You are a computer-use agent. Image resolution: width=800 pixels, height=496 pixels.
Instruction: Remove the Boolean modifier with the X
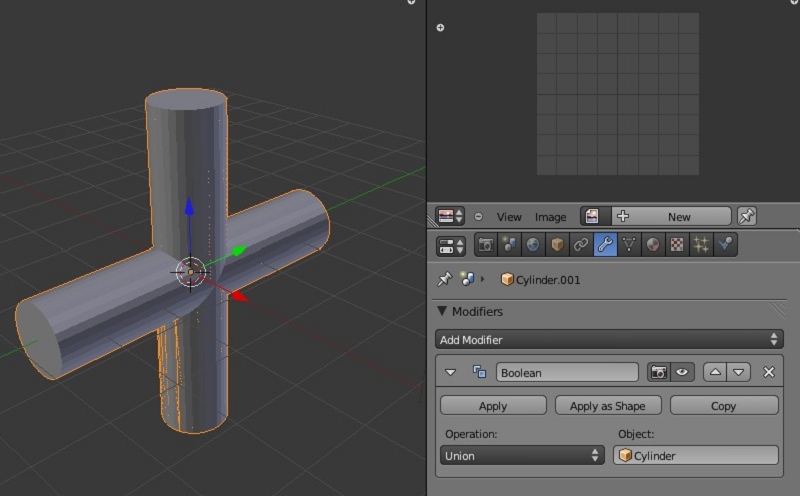pyautogui.click(x=768, y=372)
